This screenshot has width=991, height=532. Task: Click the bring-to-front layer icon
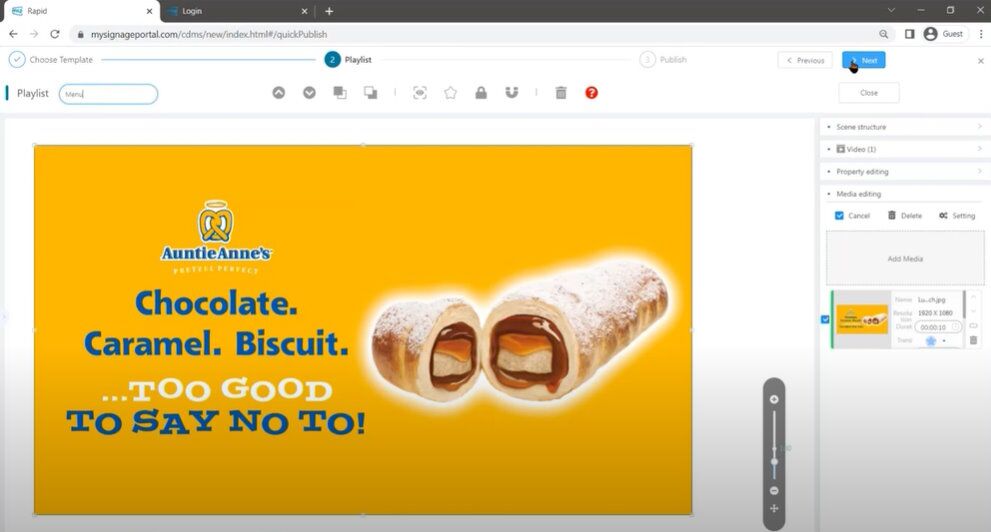pyautogui.click(x=339, y=93)
